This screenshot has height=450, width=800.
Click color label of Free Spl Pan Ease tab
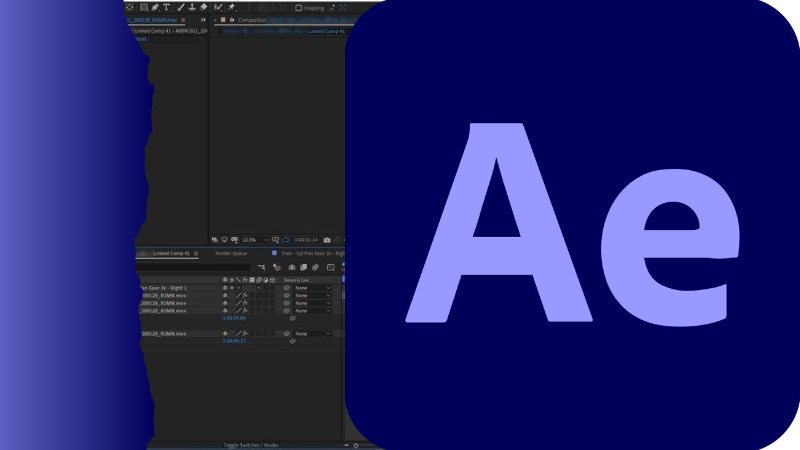[x=274, y=253]
